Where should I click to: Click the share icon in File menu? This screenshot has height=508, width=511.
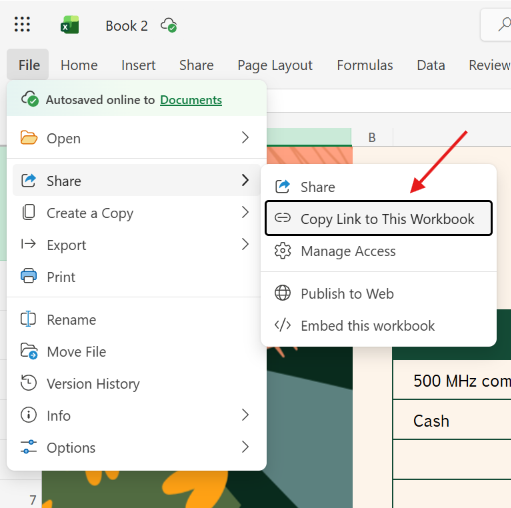[x=29, y=180]
